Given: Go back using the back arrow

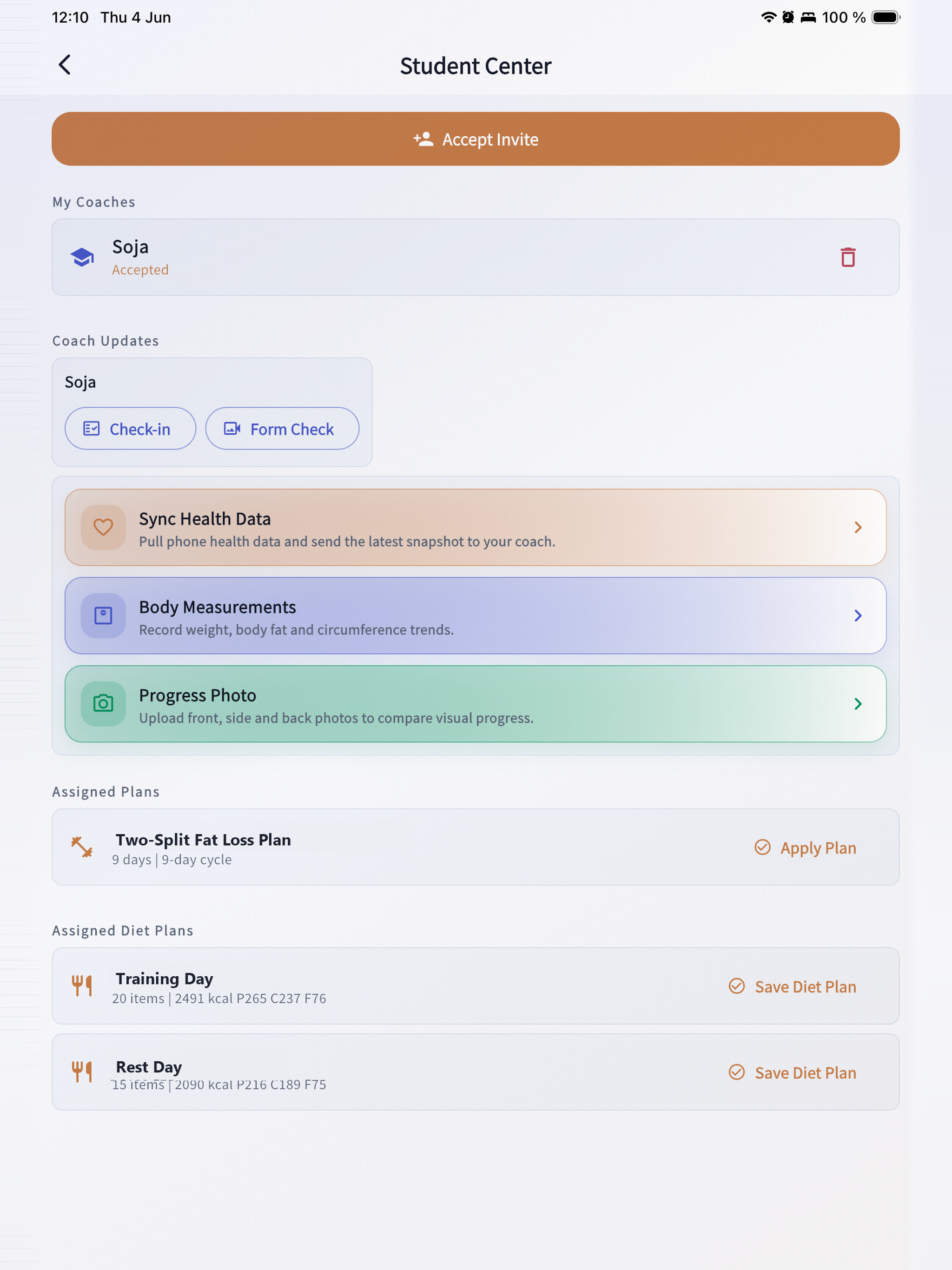Looking at the screenshot, I should point(65,65).
